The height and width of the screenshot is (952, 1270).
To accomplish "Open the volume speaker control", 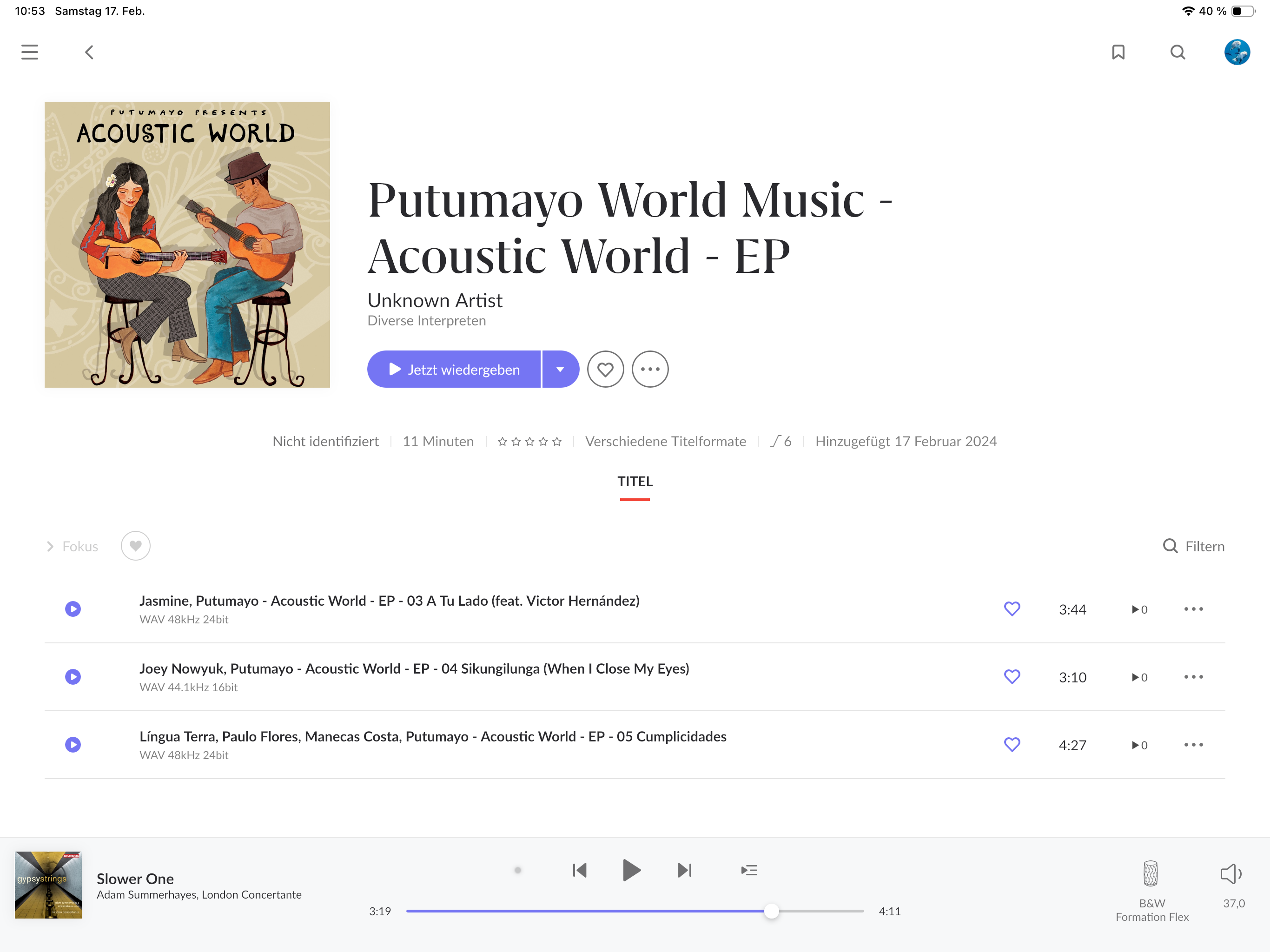I will coord(1231,874).
